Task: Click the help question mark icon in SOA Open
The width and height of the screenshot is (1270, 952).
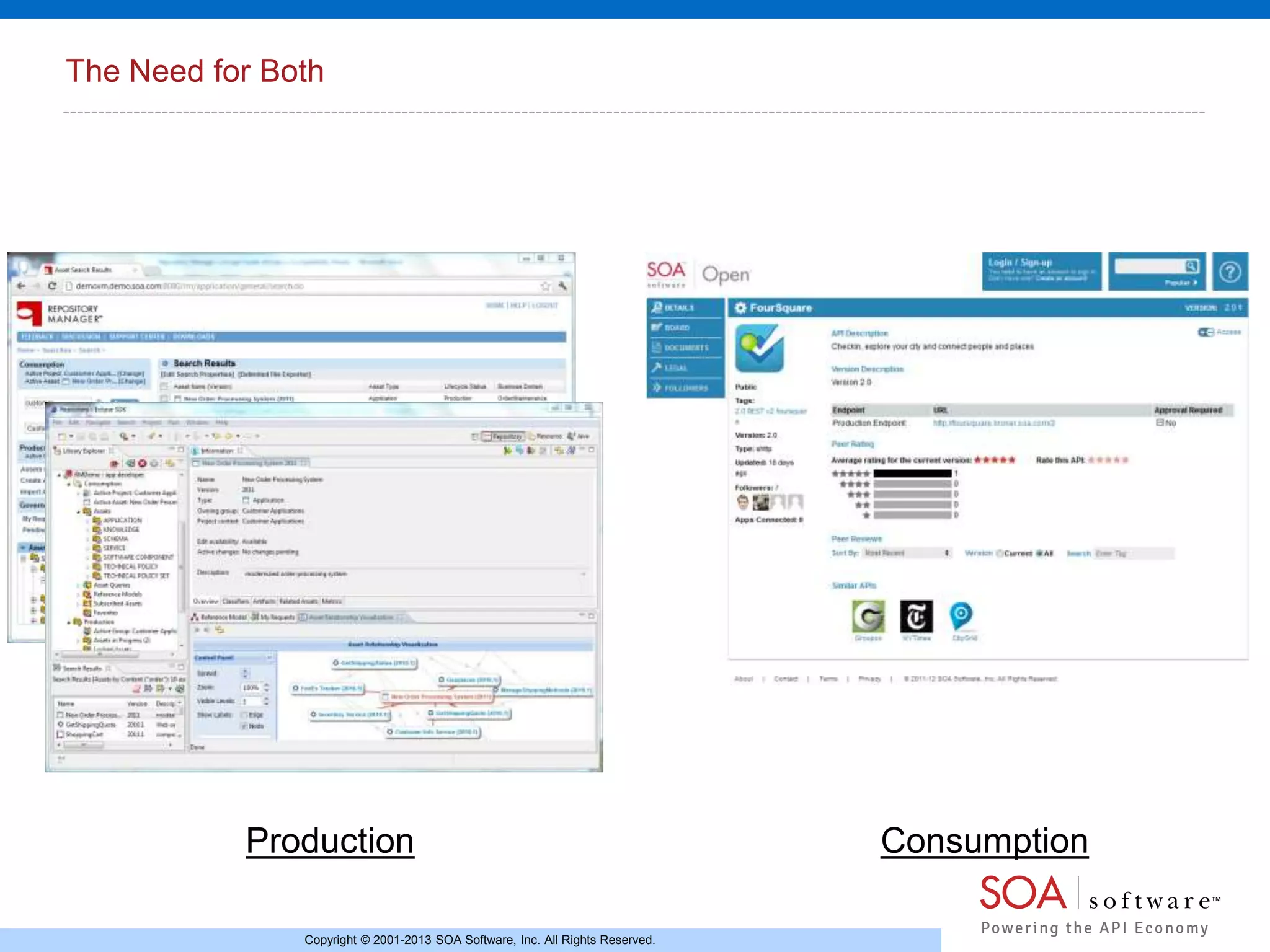Action: pos(1230,271)
